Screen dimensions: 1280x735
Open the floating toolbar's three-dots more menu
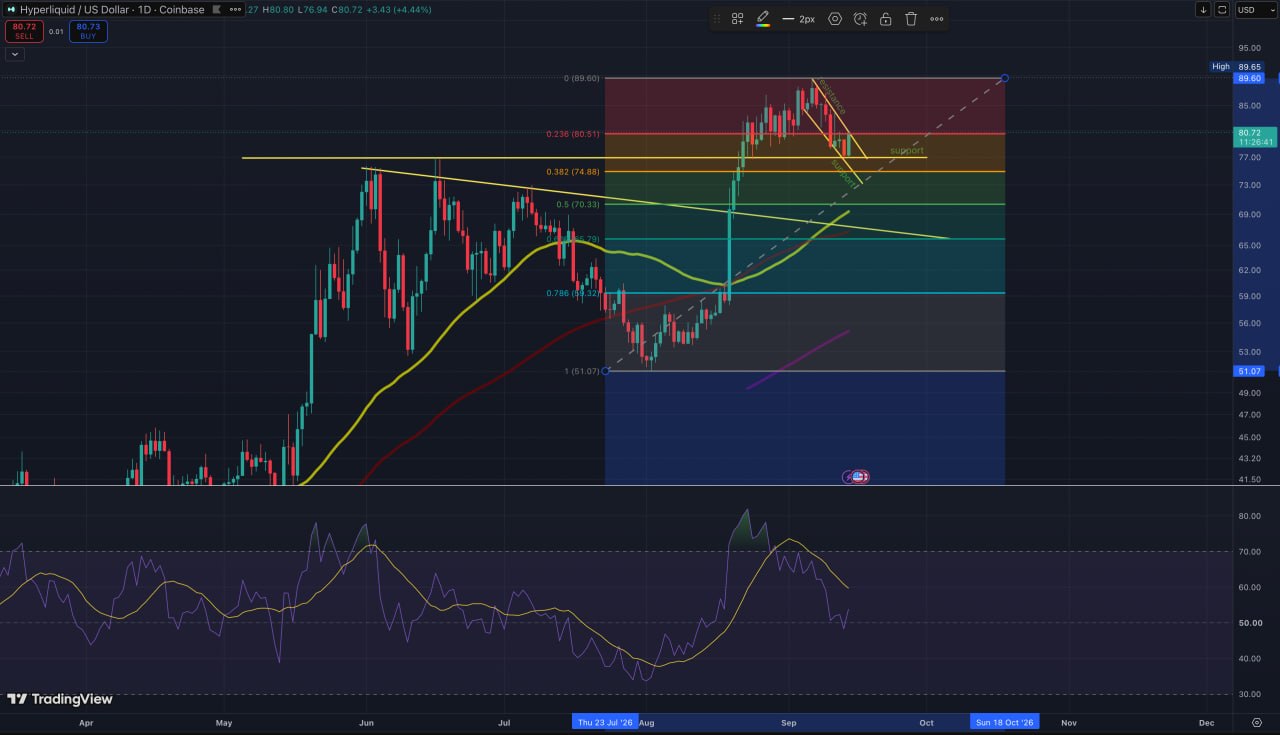937,19
